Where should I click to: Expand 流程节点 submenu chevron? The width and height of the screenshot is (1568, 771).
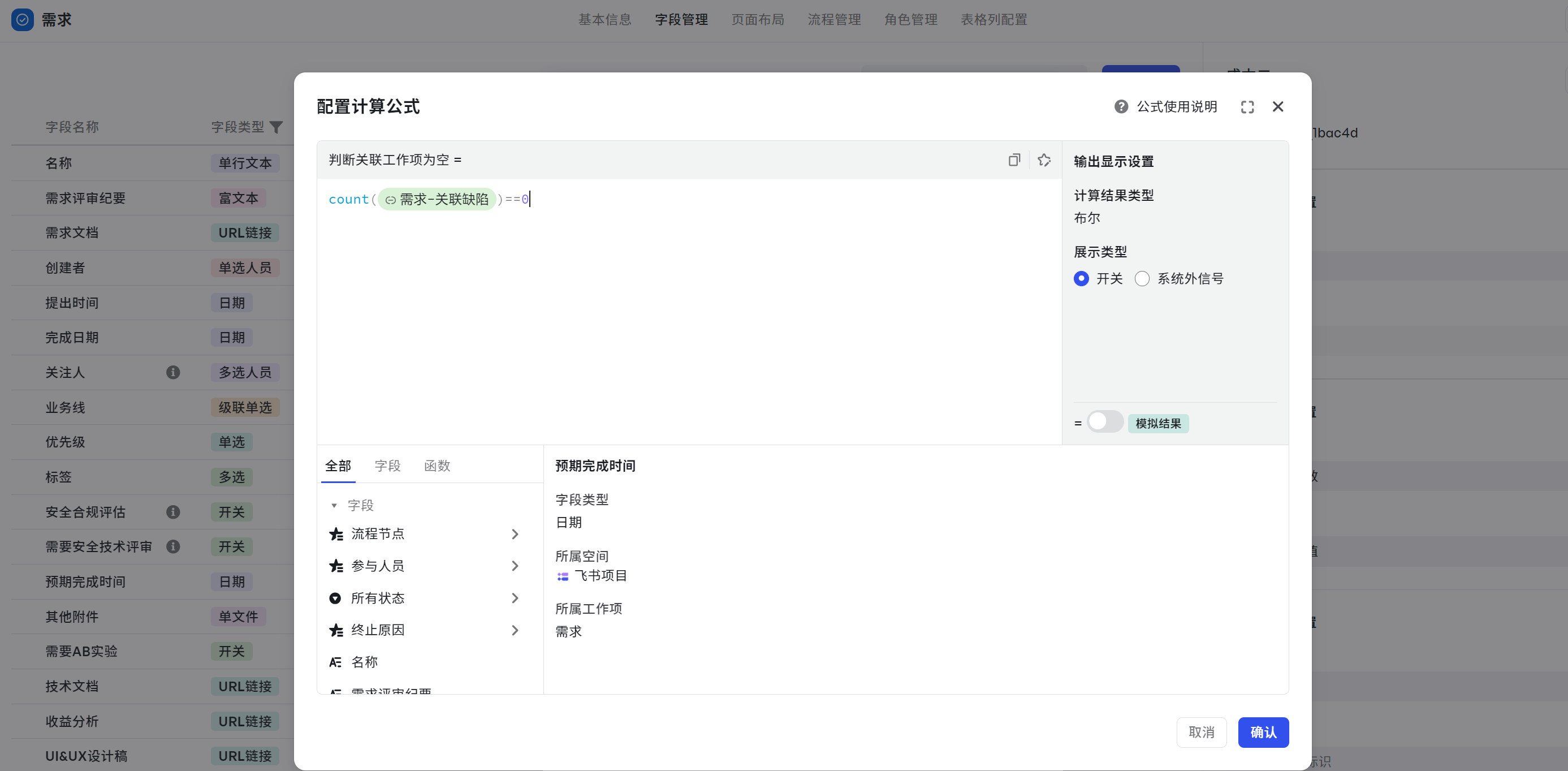tap(515, 534)
